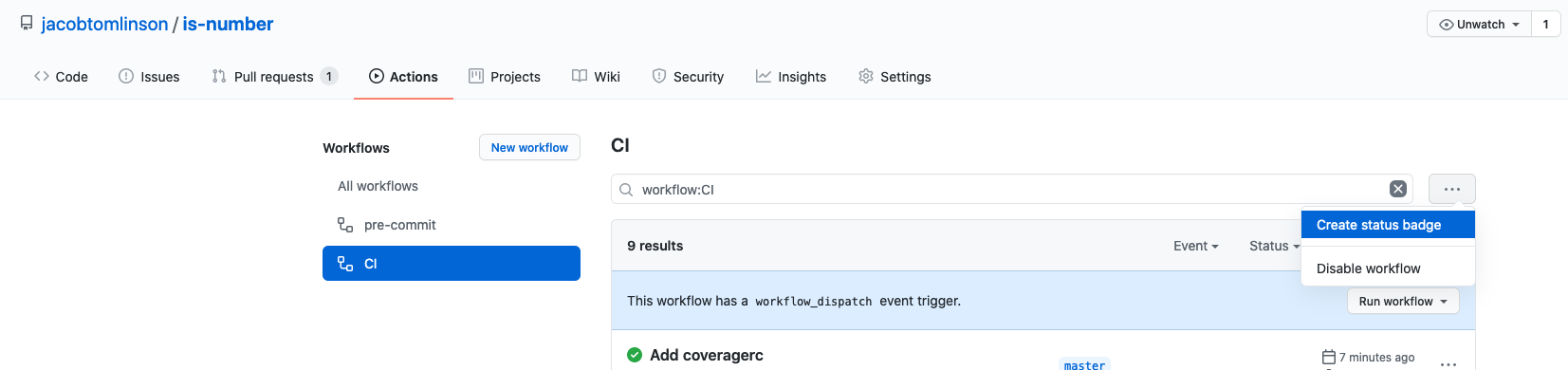Open the Pull requests tab
Image resolution: width=1568 pixels, height=370 pixels.
tap(274, 77)
